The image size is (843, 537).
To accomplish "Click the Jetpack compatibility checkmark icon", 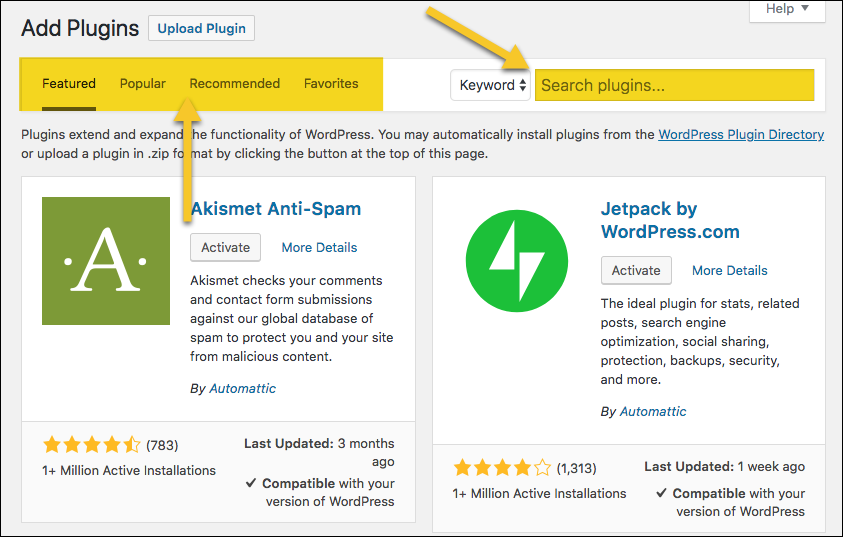I will point(661,492).
